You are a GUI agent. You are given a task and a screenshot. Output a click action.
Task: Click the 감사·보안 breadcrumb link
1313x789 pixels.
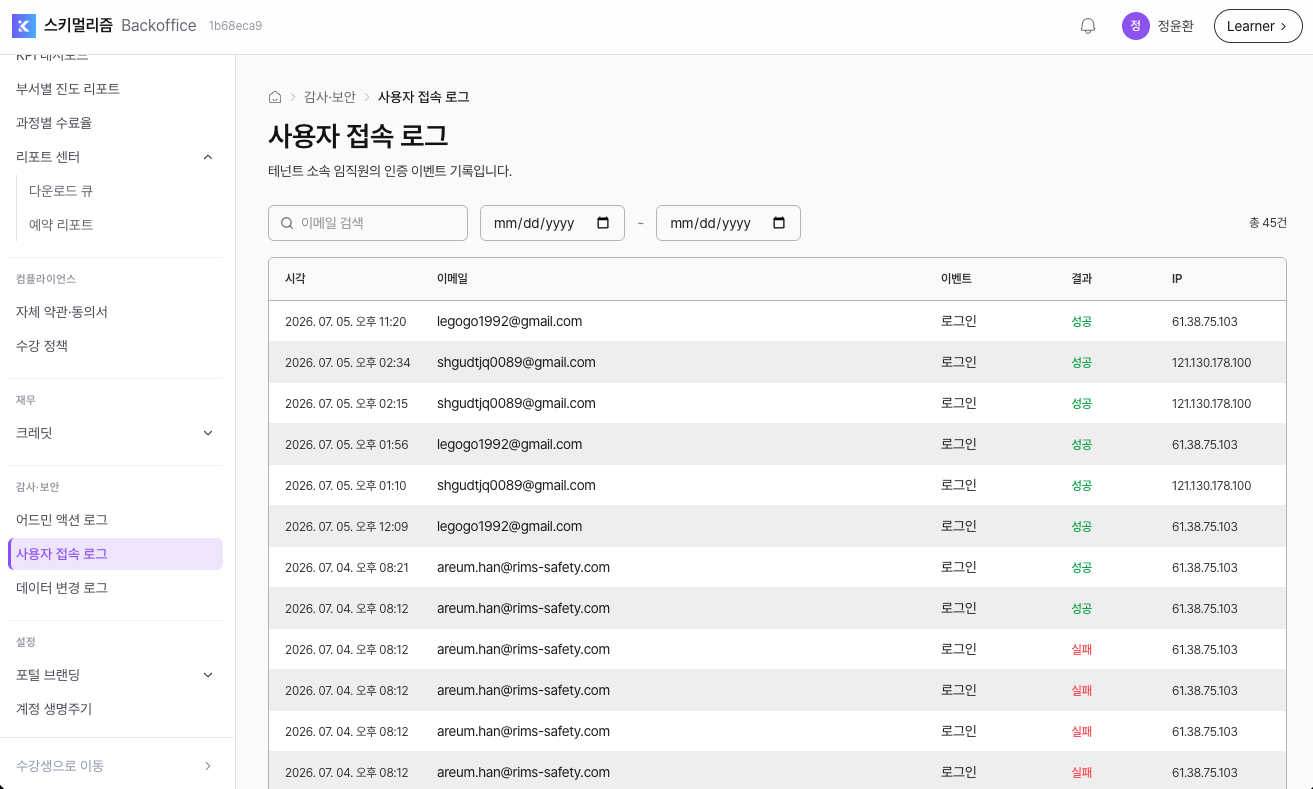click(x=330, y=97)
